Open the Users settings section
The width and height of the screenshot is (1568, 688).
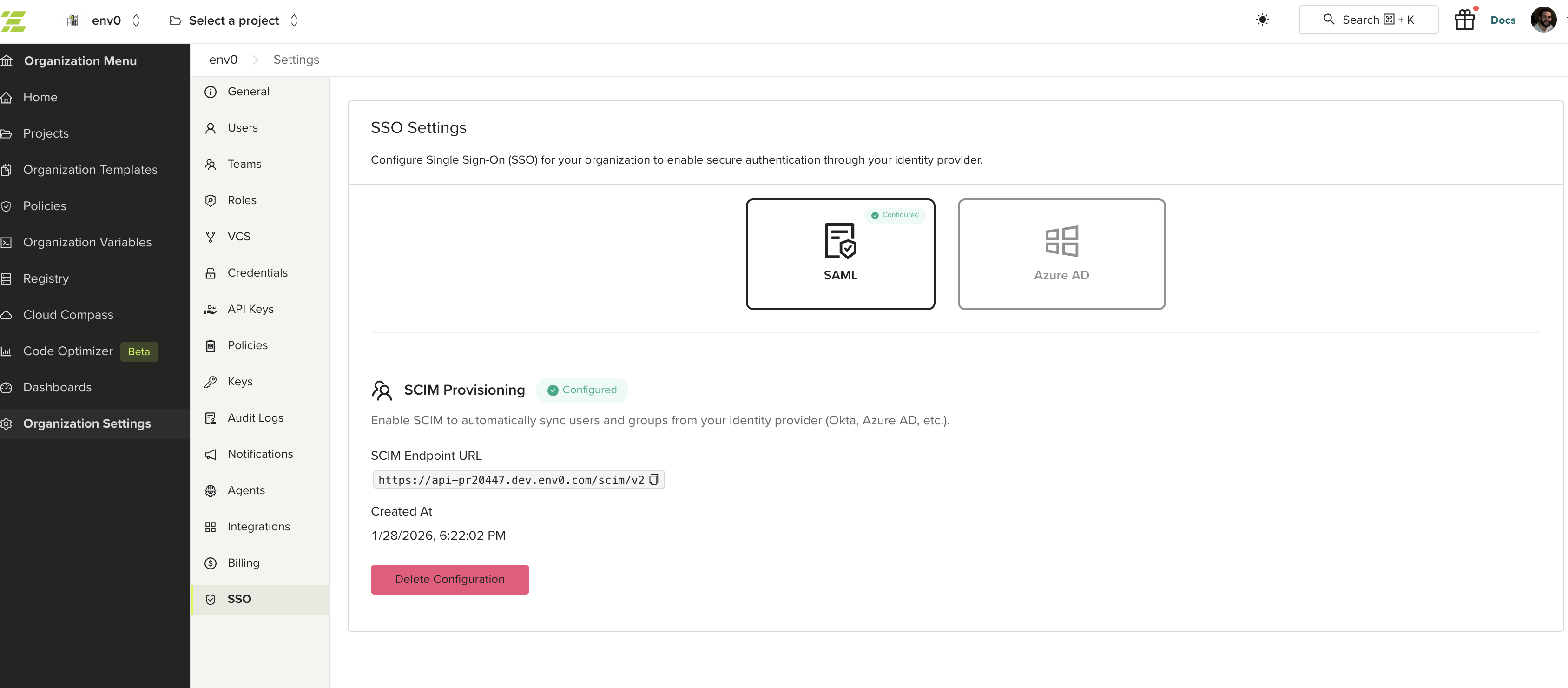click(242, 128)
